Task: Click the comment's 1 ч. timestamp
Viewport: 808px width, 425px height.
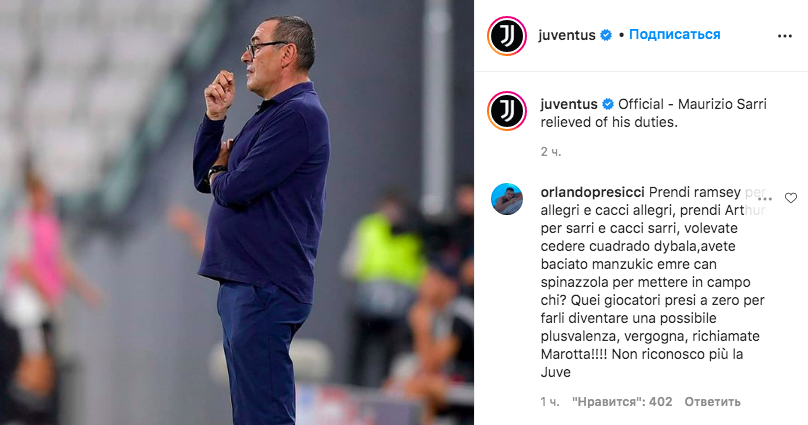Action: coord(550,402)
